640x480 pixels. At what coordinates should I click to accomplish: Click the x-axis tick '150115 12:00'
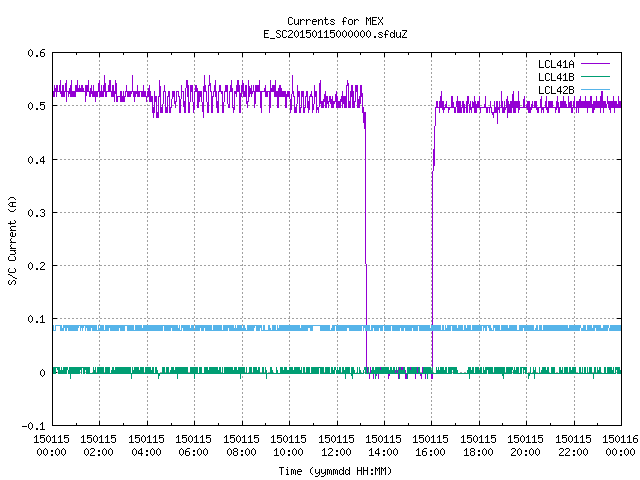[336, 445]
